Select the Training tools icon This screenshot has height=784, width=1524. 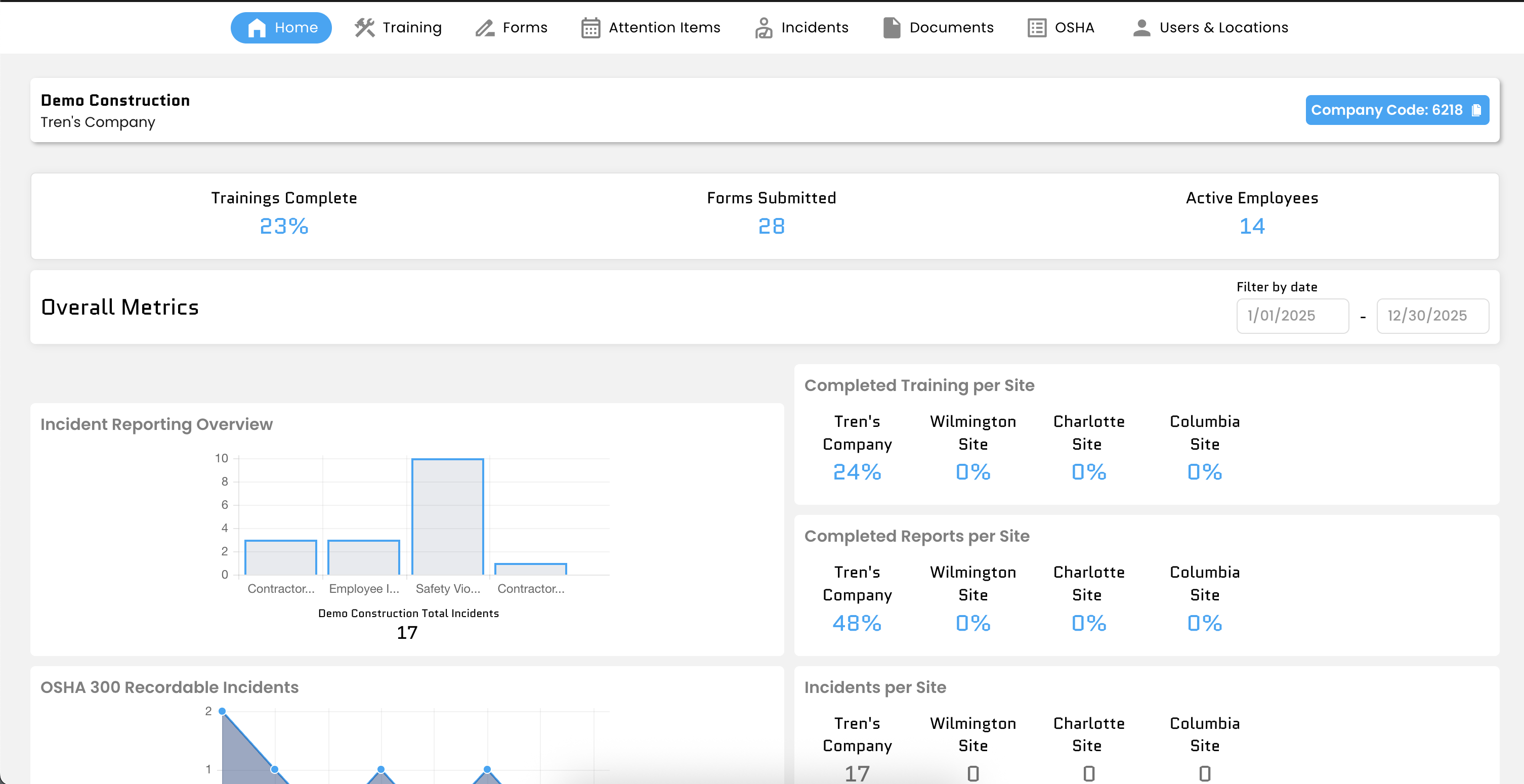click(363, 27)
